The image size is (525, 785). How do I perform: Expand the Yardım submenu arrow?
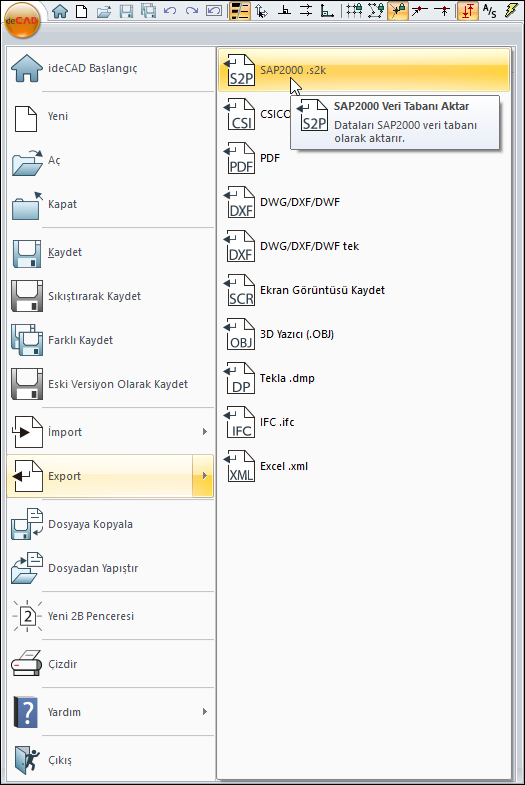click(204, 712)
